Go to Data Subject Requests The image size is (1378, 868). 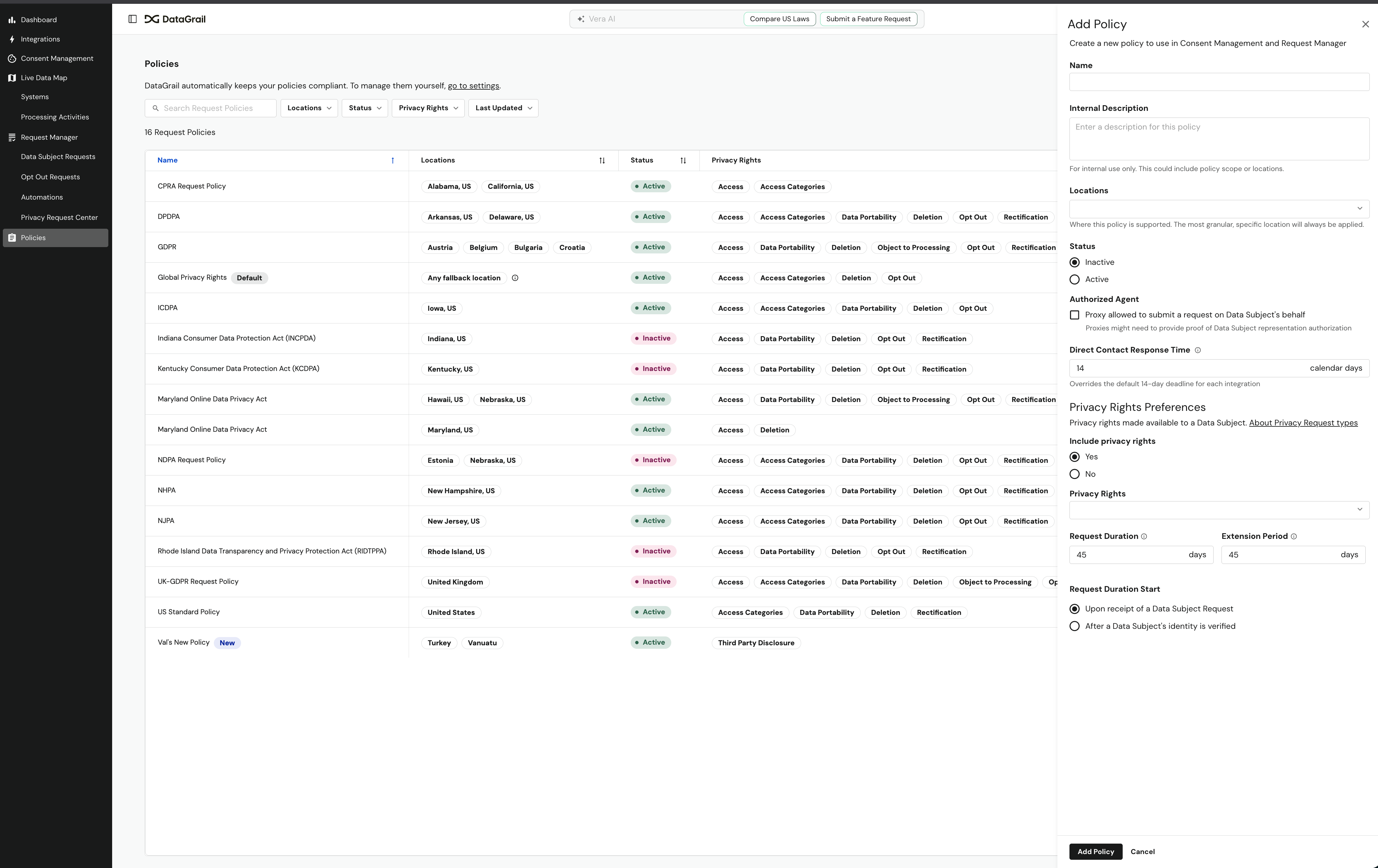[x=58, y=156]
